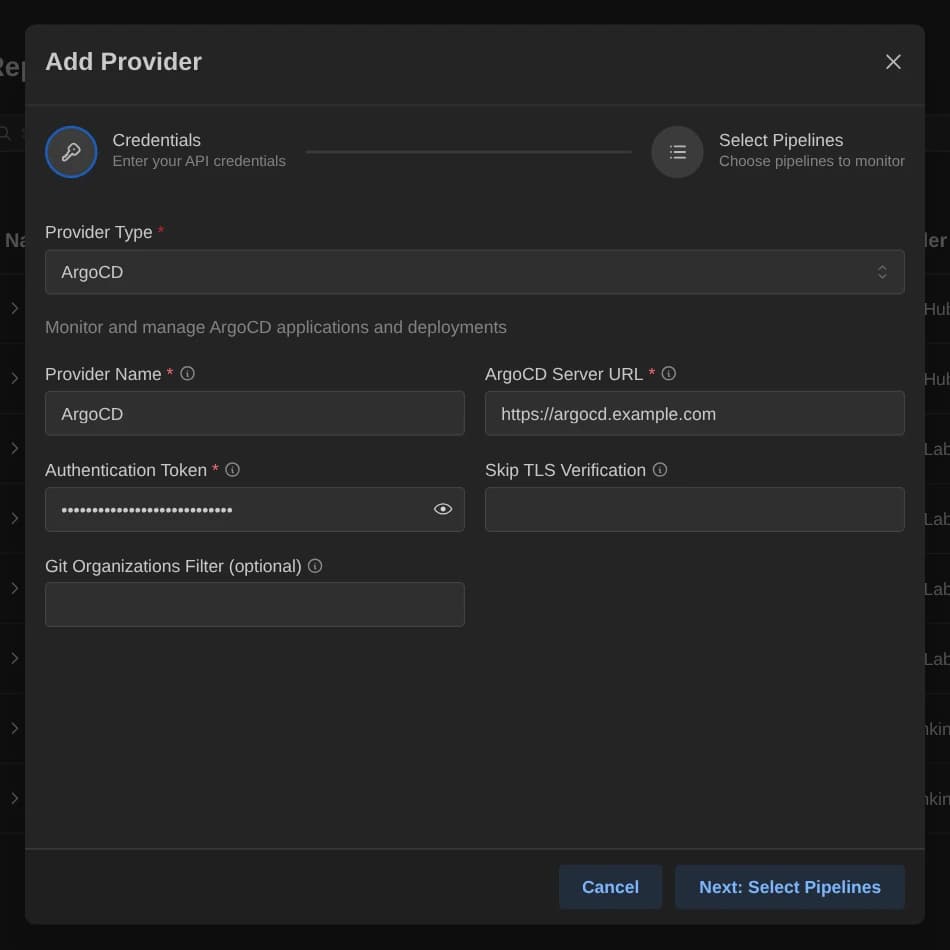Click the Cancel button
950x950 pixels.
click(610, 887)
